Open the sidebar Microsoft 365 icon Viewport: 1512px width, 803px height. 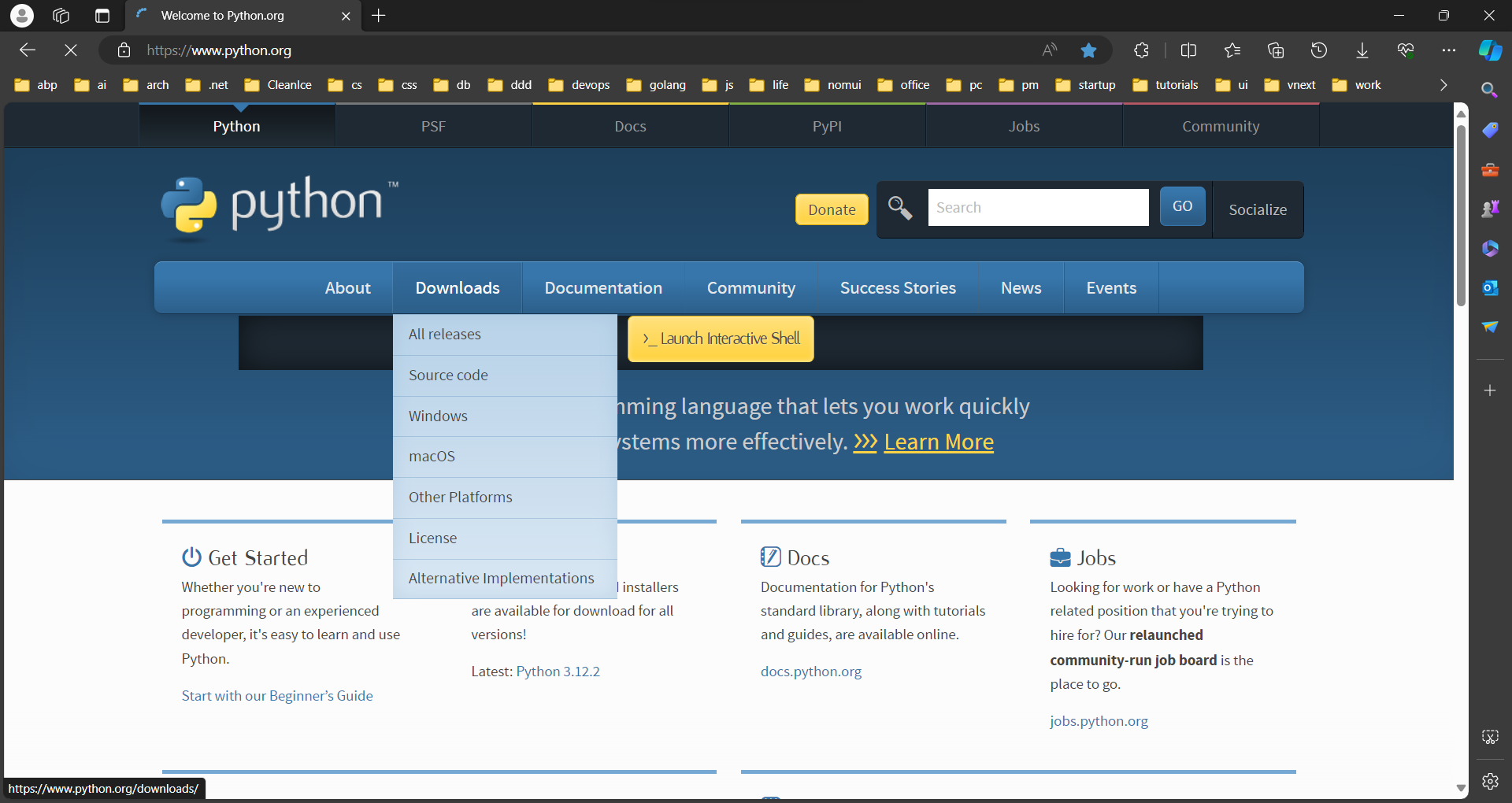(1490, 248)
